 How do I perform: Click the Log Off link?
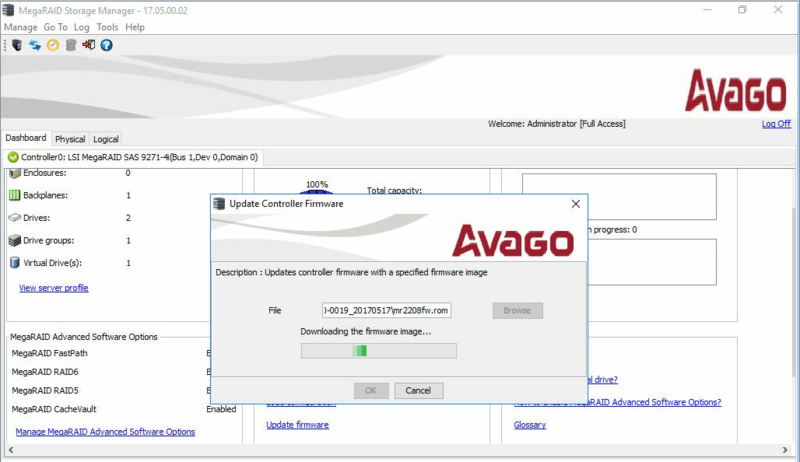coord(776,124)
